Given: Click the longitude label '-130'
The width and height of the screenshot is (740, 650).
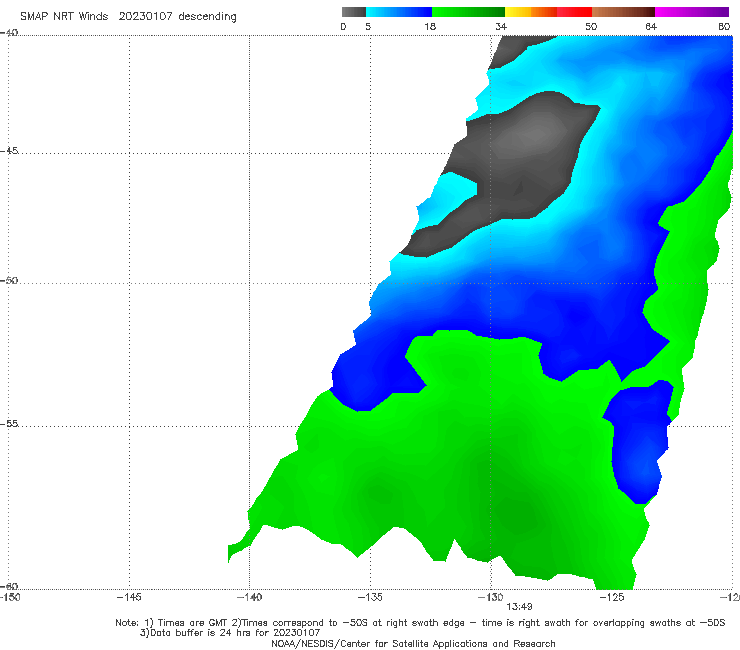Looking at the screenshot, I should tap(490, 597).
